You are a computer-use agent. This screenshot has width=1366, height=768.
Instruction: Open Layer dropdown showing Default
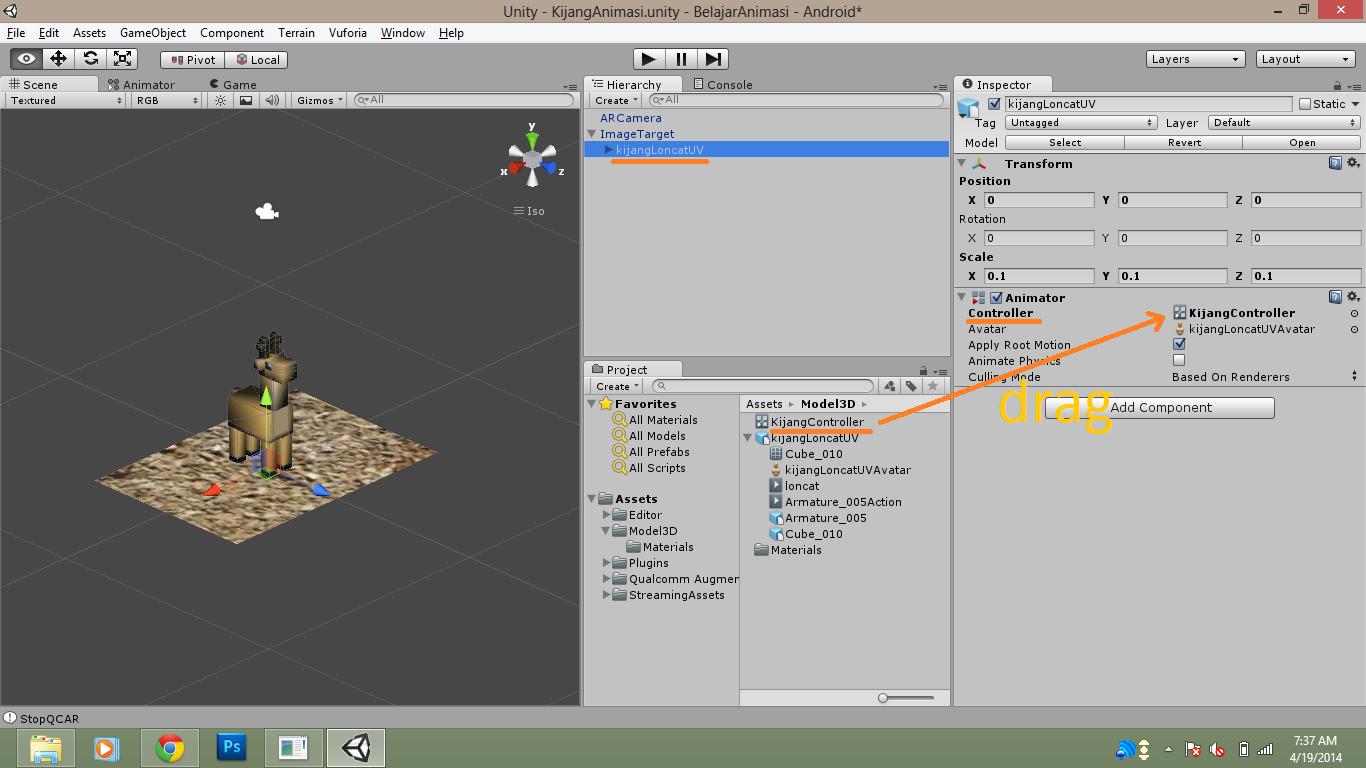coord(1284,123)
